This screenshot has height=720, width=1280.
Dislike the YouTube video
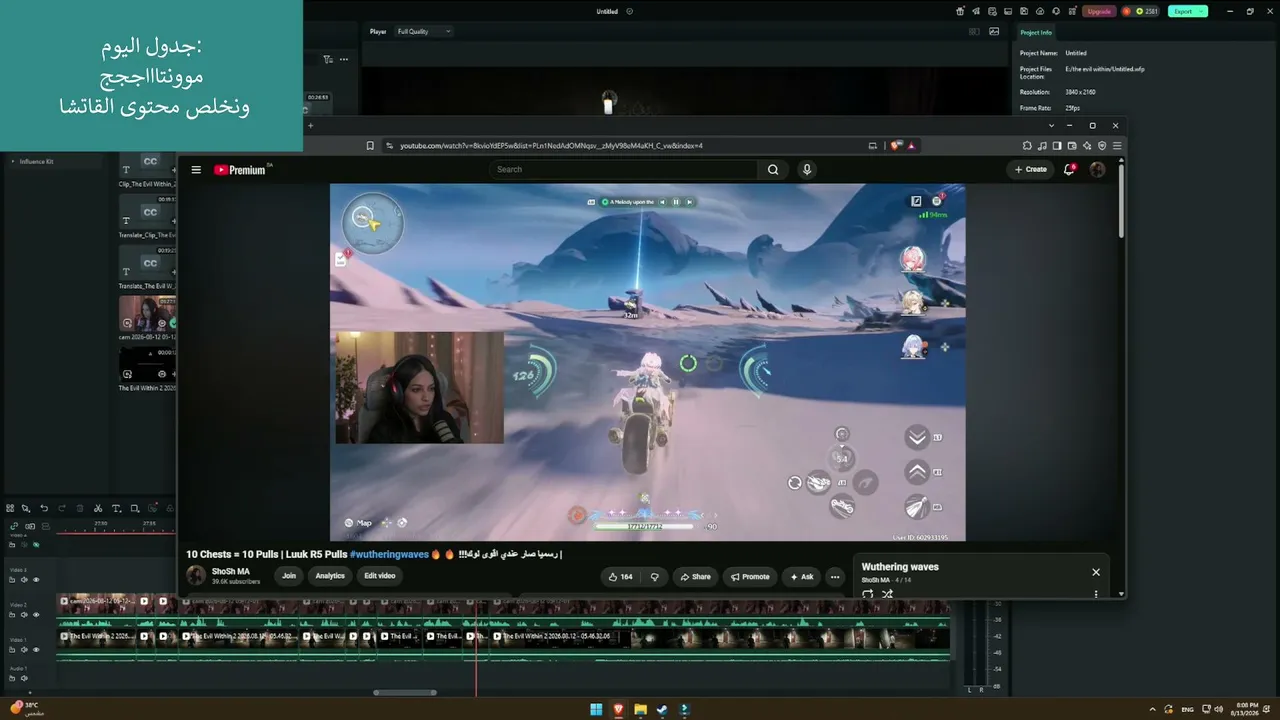[655, 577]
